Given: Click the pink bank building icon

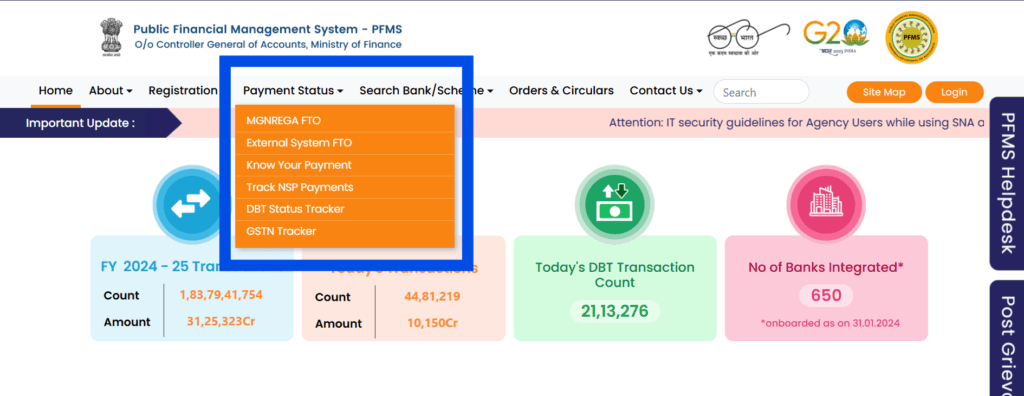Looking at the screenshot, I should pos(826,204).
